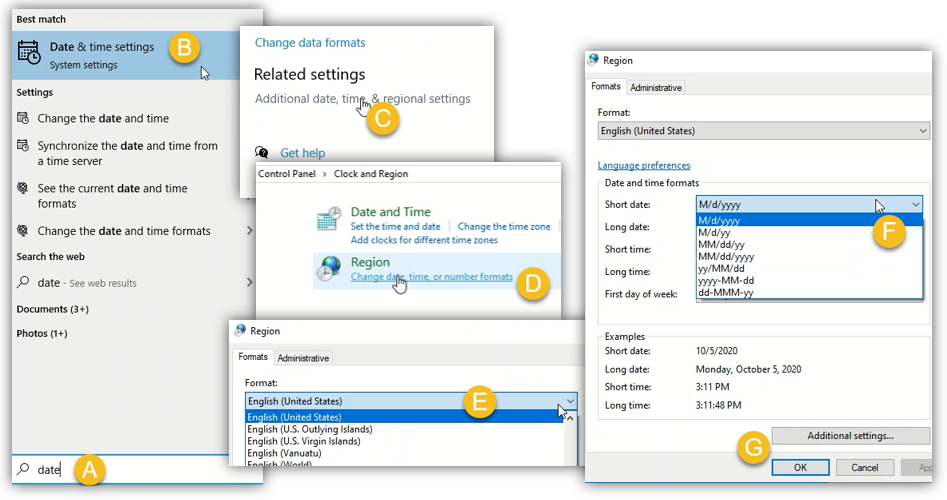Choose yy/MM/dd short date option
The height and width of the screenshot is (500, 947).
pyautogui.click(x=809, y=269)
